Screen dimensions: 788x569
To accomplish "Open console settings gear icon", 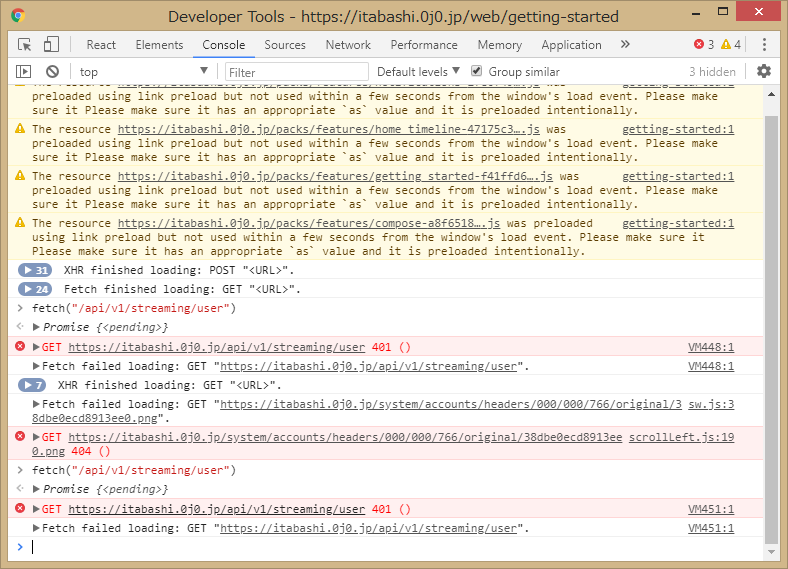I will click(x=764, y=72).
